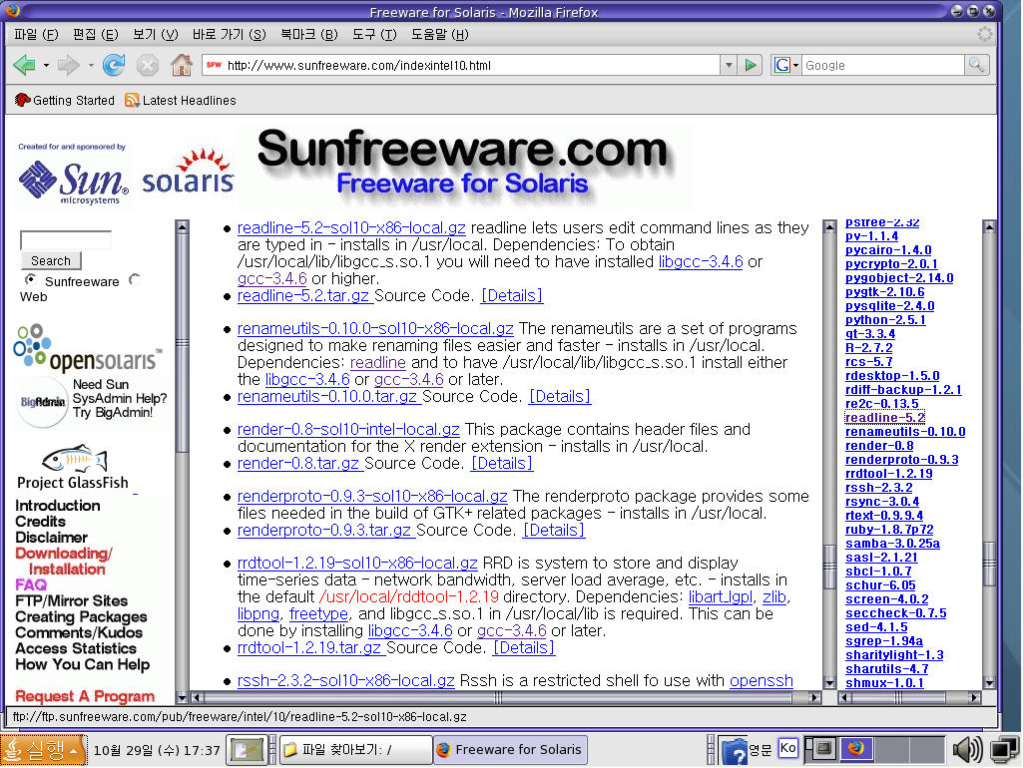Viewport: 1024px width, 768px height.
Task: Click the sidebar search text field
Action: (65, 240)
